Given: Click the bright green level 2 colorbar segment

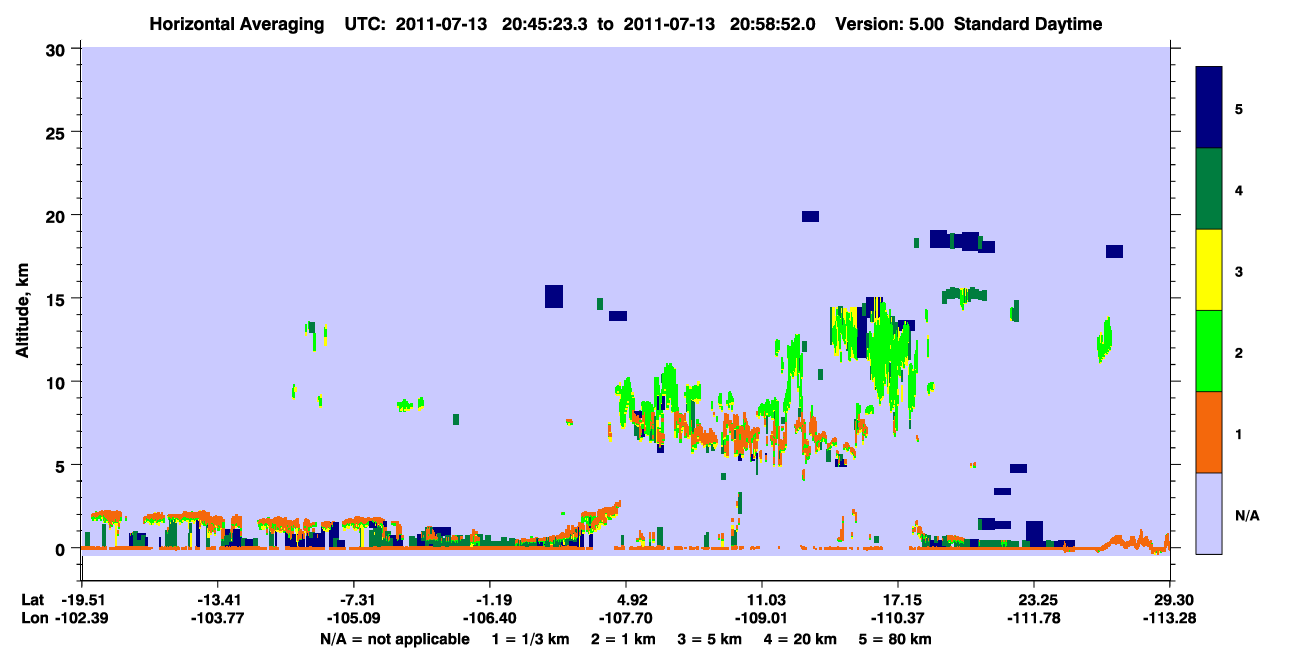Looking at the screenshot, I should (1209, 351).
